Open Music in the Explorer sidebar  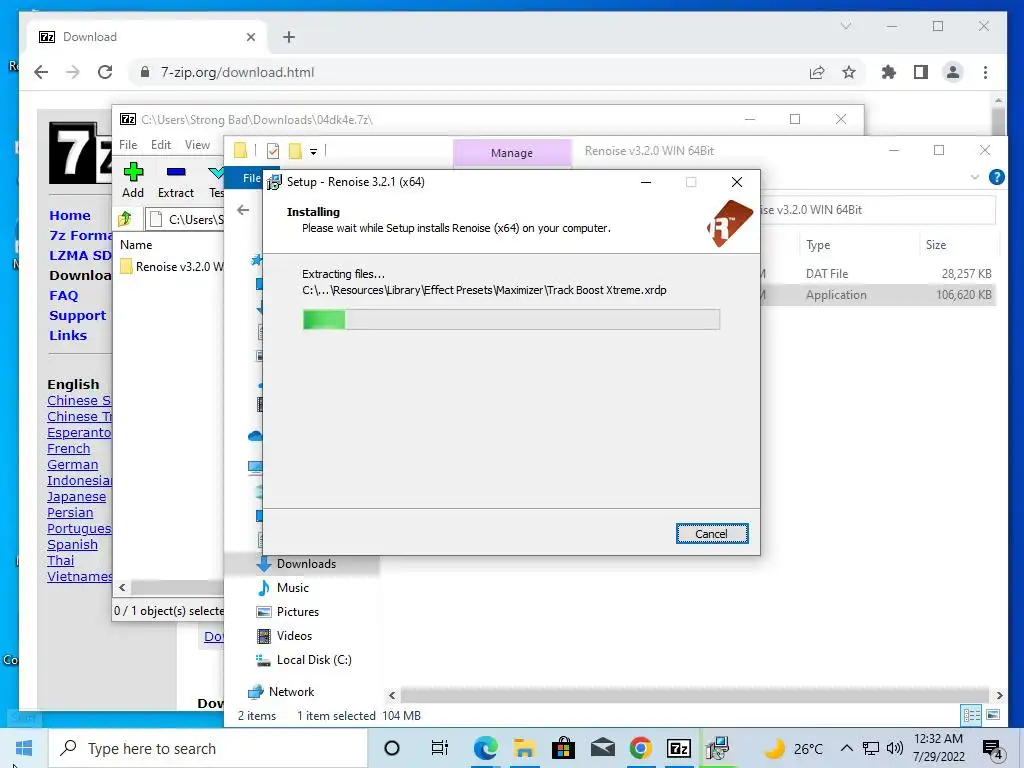[x=293, y=588]
